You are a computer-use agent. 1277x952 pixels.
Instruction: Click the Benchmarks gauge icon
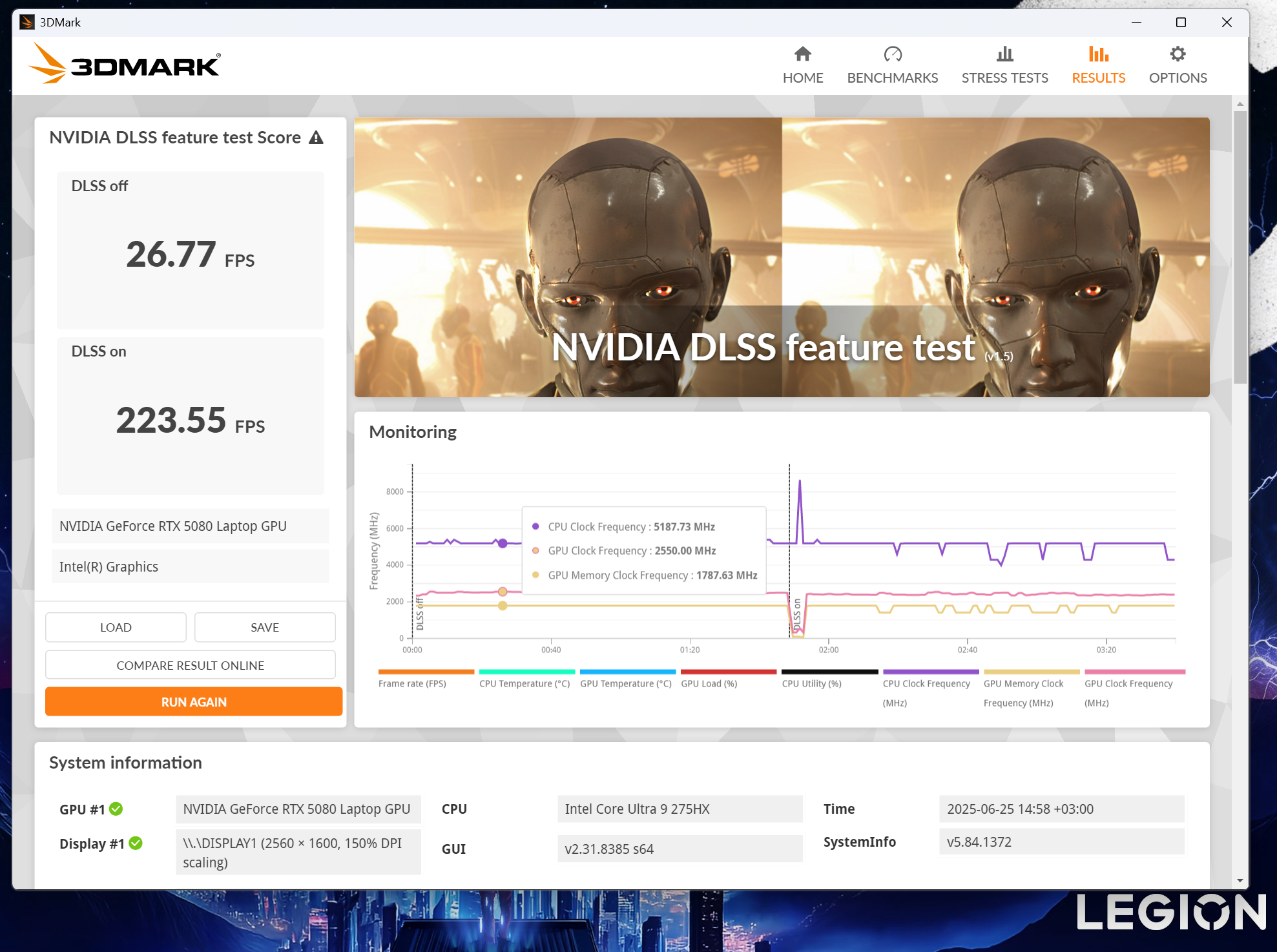[x=893, y=54]
